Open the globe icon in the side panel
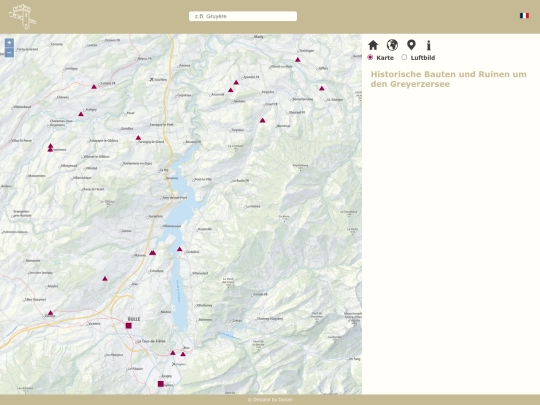The width and height of the screenshot is (540, 405). (x=392, y=45)
